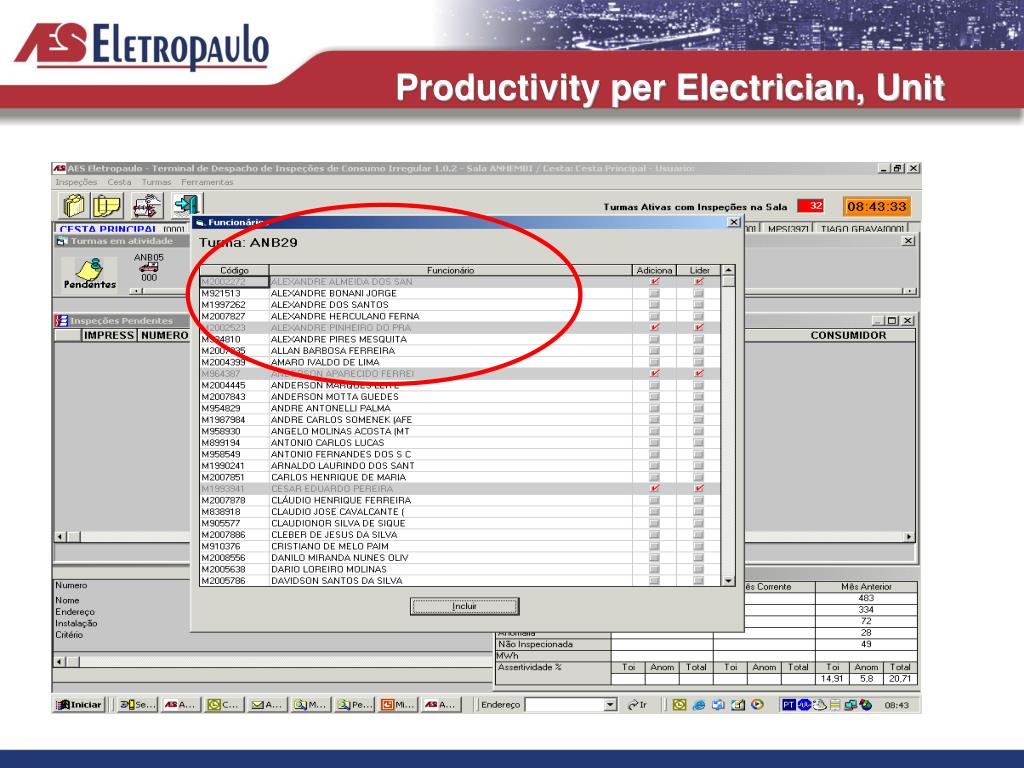Check Adiciona for DAVIDSON SANTOS DA SILVA
Viewport: 1024px width, 768px height.
[x=654, y=581]
